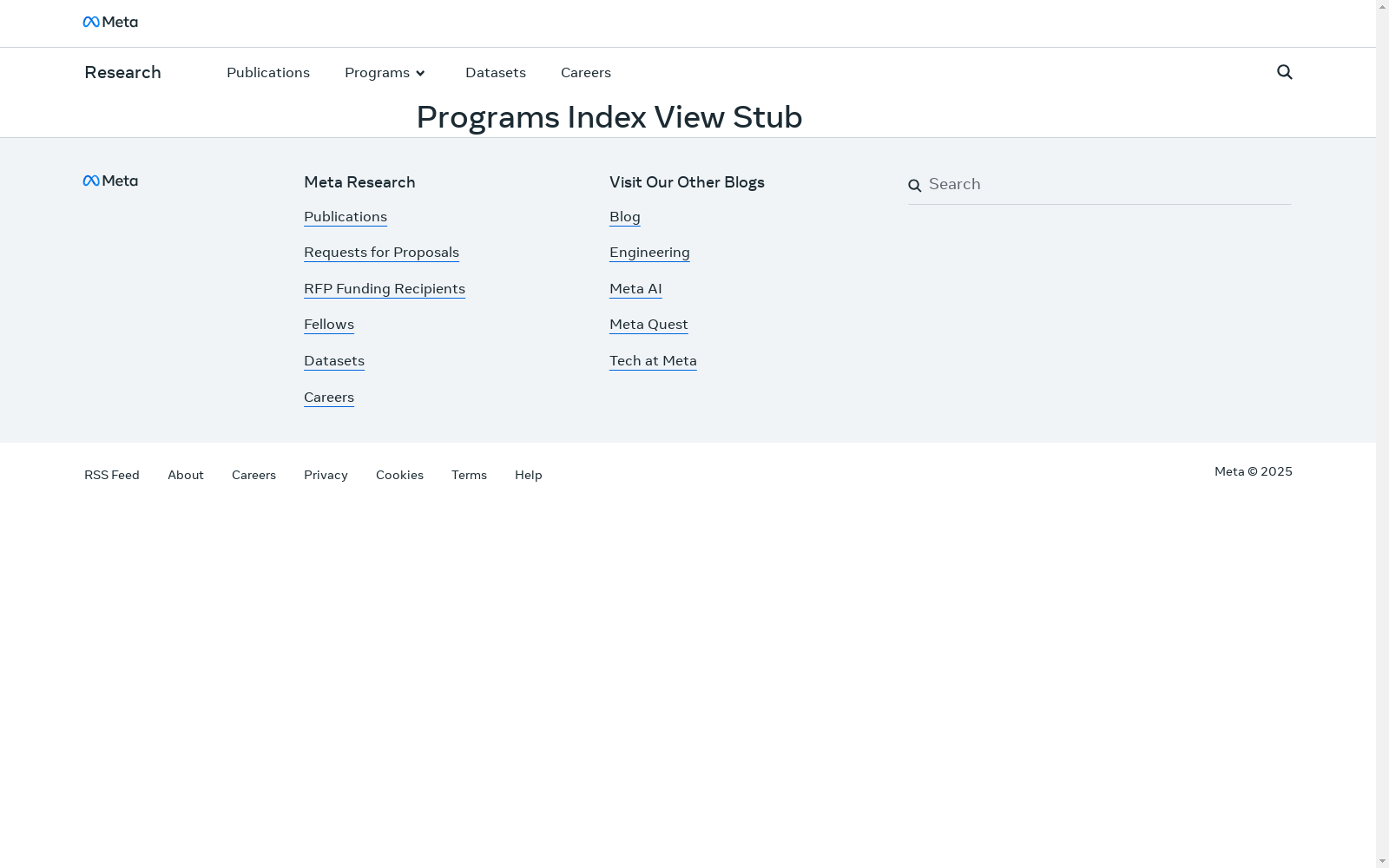Viewport: 1389px width, 868px height.
Task: Visit the Engineering blog link
Action: tap(649, 252)
